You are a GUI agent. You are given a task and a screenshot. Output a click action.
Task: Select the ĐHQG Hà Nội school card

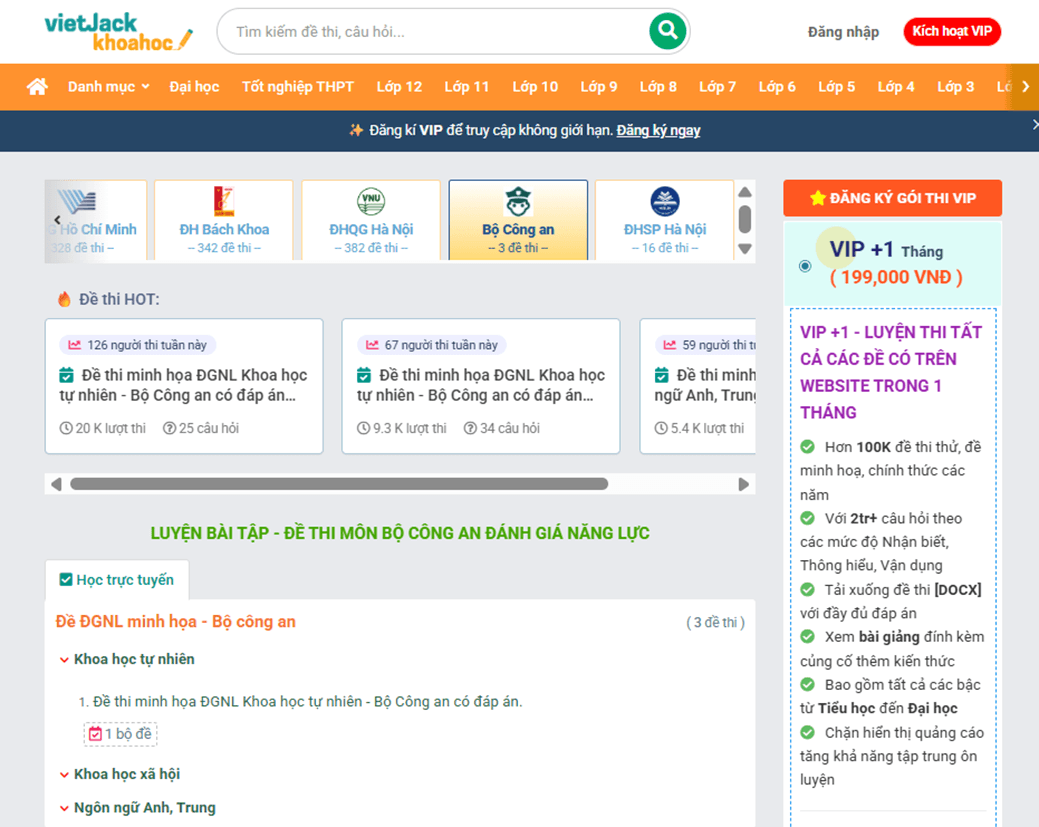pos(370,221)
